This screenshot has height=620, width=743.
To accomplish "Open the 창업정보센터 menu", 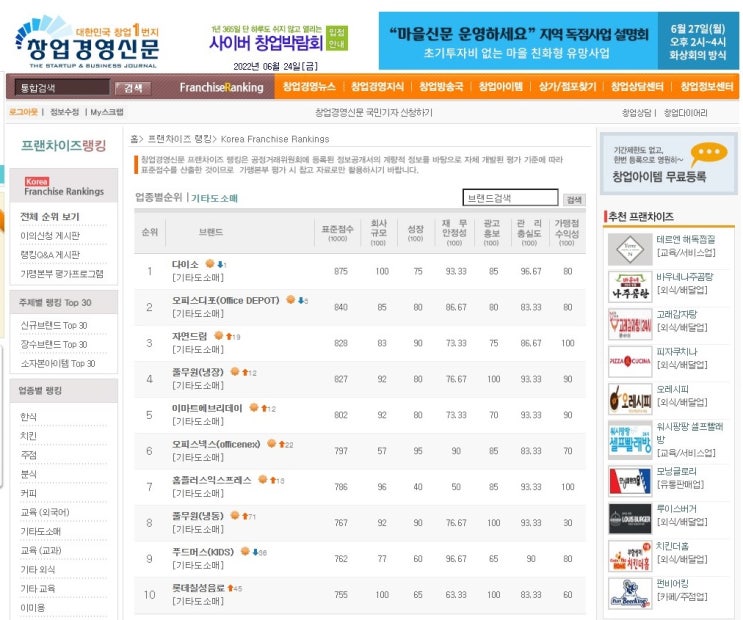I will coord(707,87).
